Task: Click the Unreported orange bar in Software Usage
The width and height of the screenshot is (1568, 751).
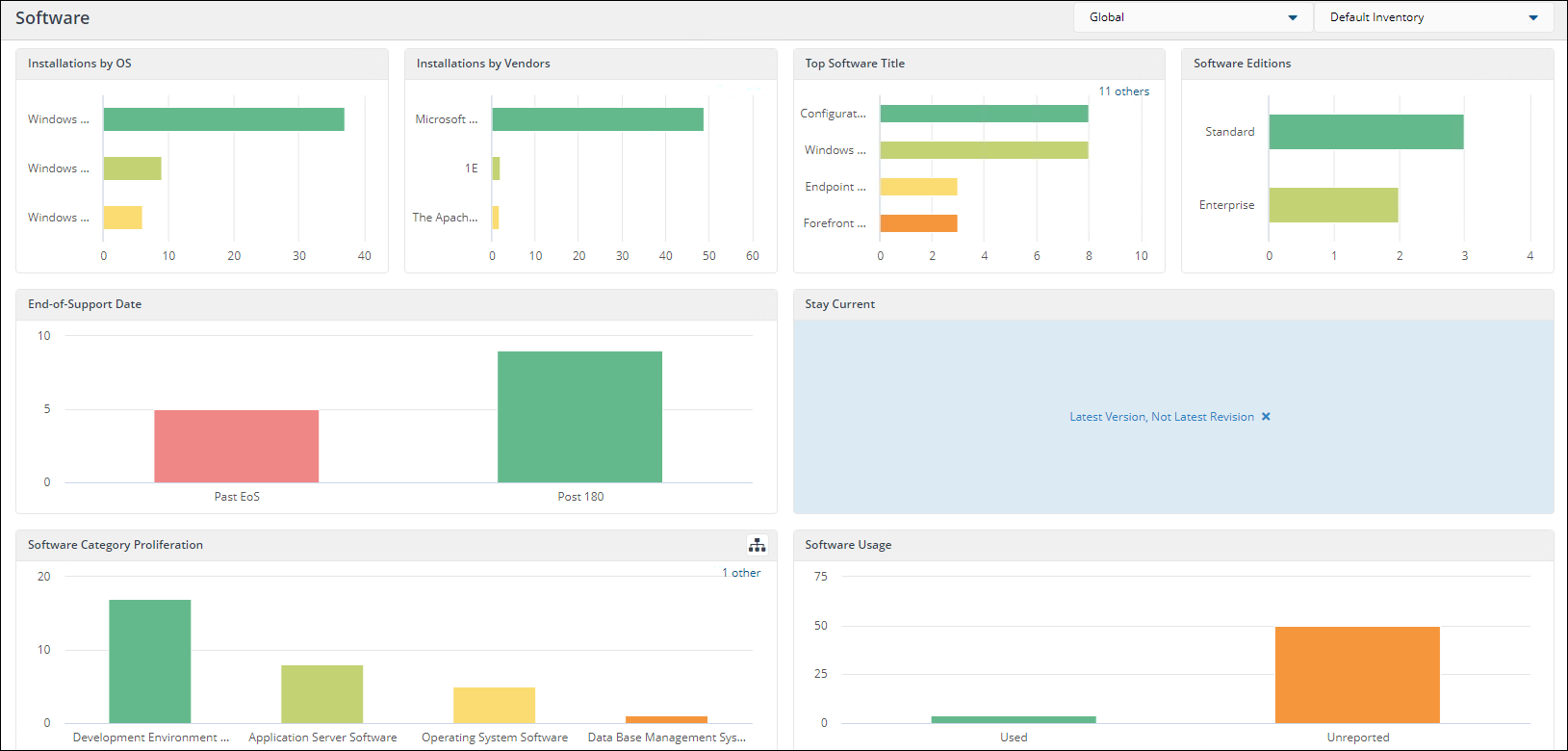Action: 1357,674
